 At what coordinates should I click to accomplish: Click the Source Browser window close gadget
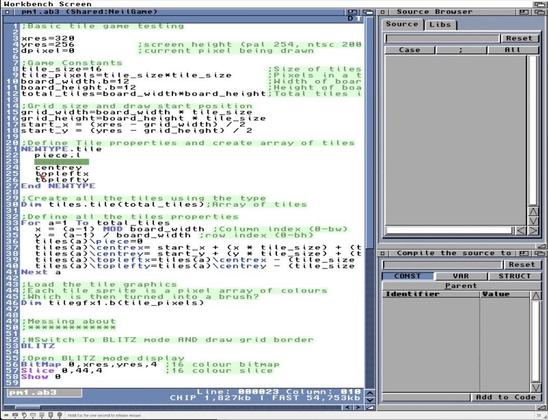point(382,12)
